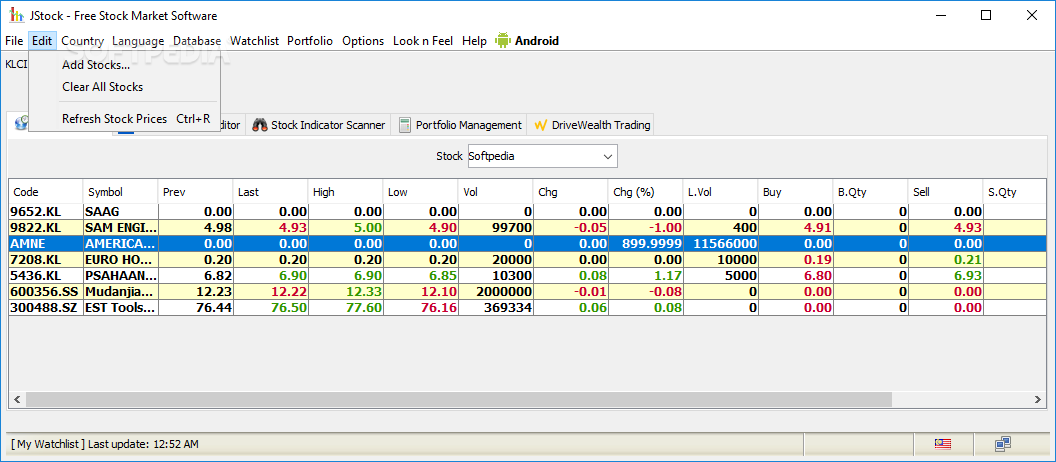1056x462 pixels.
Task: Expand the Stock combo box arrow
Action: 608,156
